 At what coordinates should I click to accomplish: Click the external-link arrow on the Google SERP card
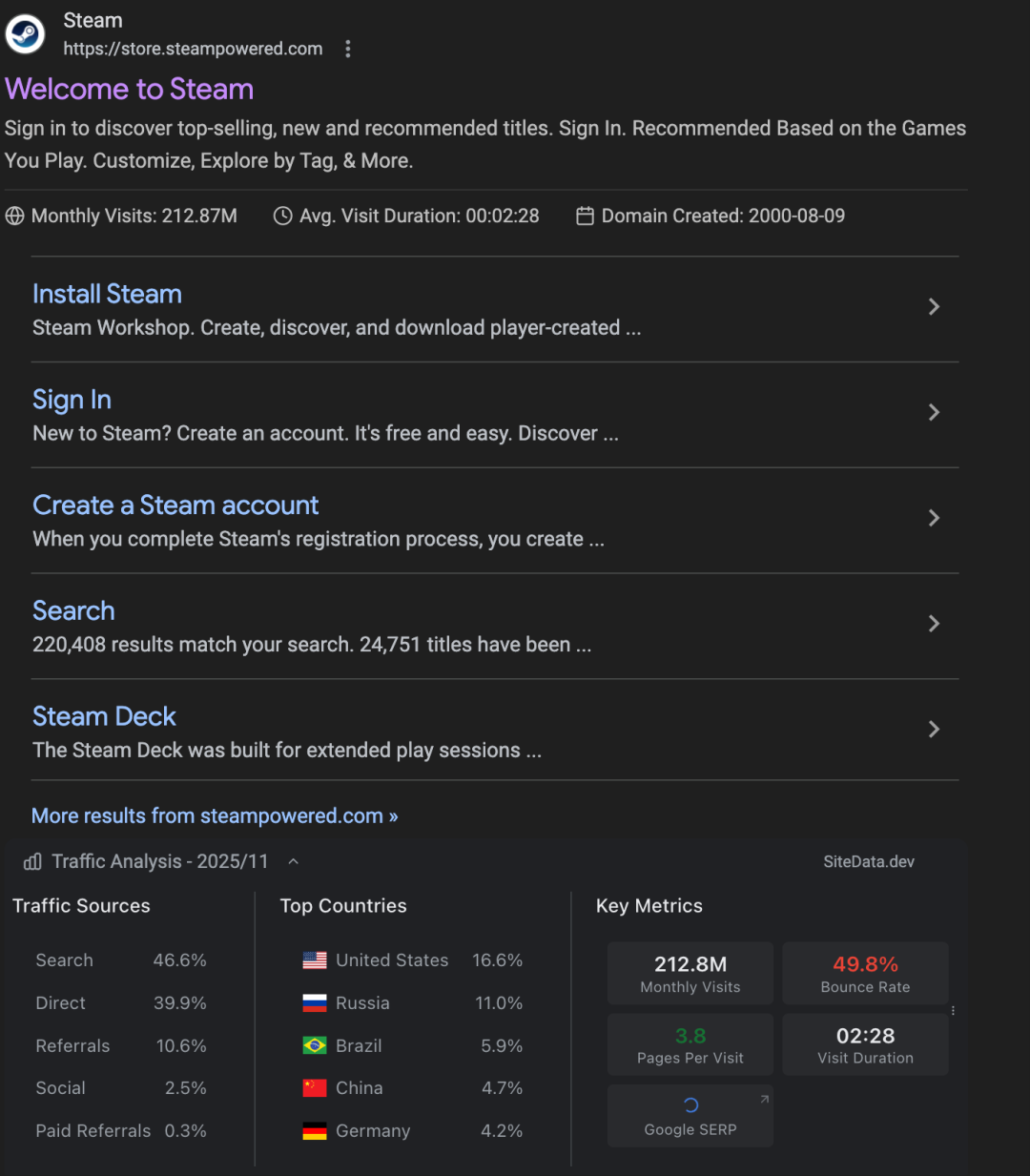(764, 1100)
